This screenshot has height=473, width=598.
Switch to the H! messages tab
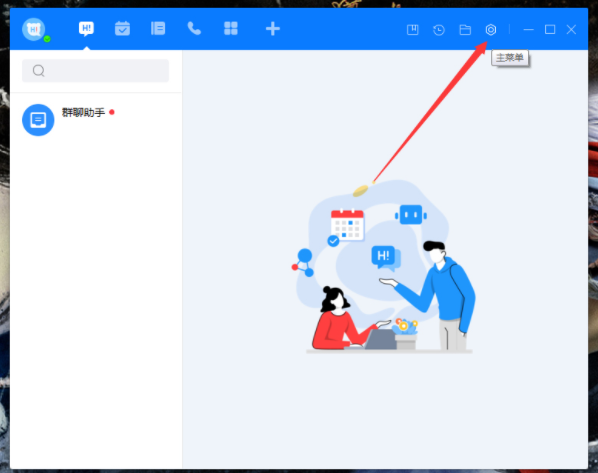tap(87, 29)
